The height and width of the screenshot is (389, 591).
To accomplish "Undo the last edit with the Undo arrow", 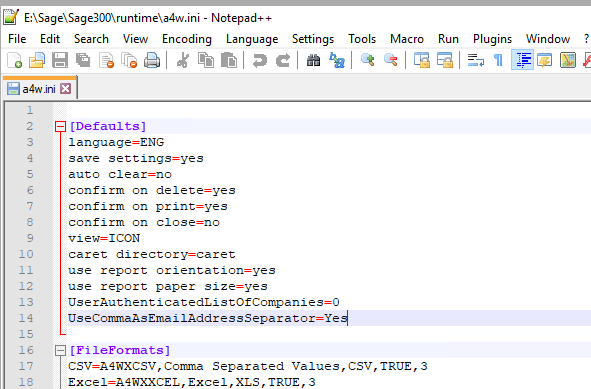I will coord(260,60).
